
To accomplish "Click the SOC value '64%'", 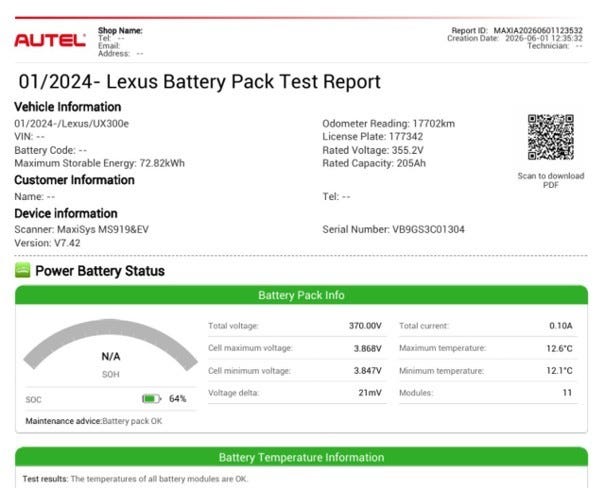I will 177,399.
